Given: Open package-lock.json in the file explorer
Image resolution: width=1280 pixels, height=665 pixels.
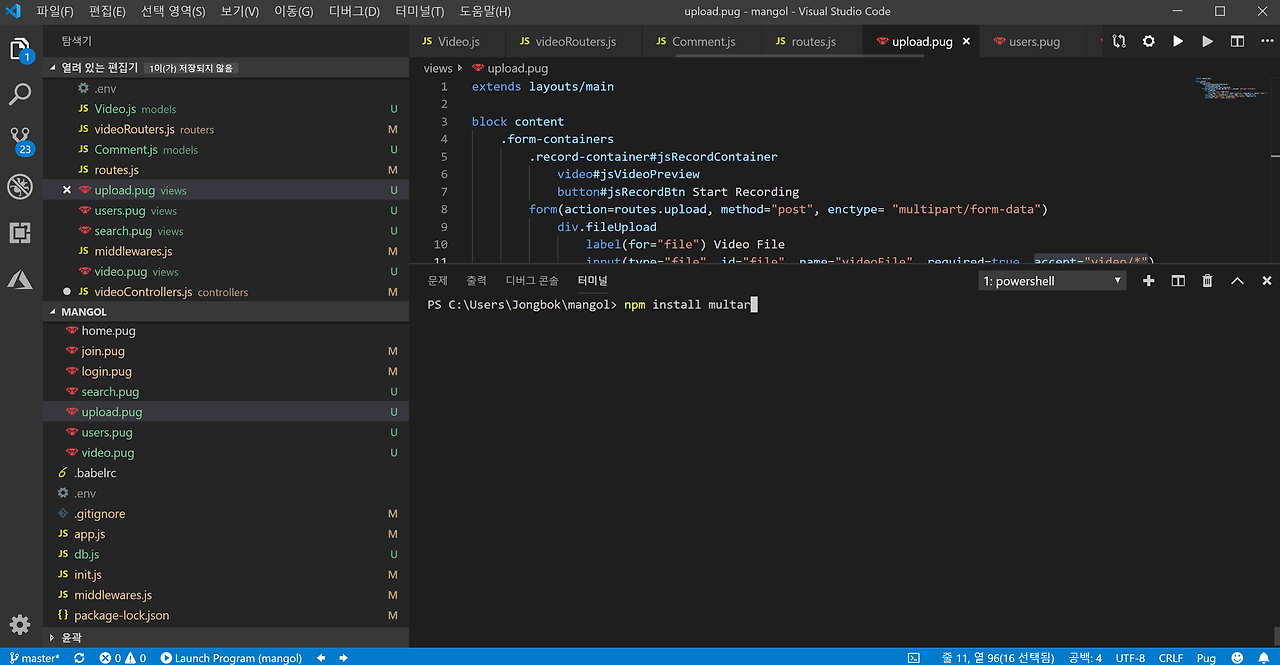Looking at the screenshot, I should [121, 616].
